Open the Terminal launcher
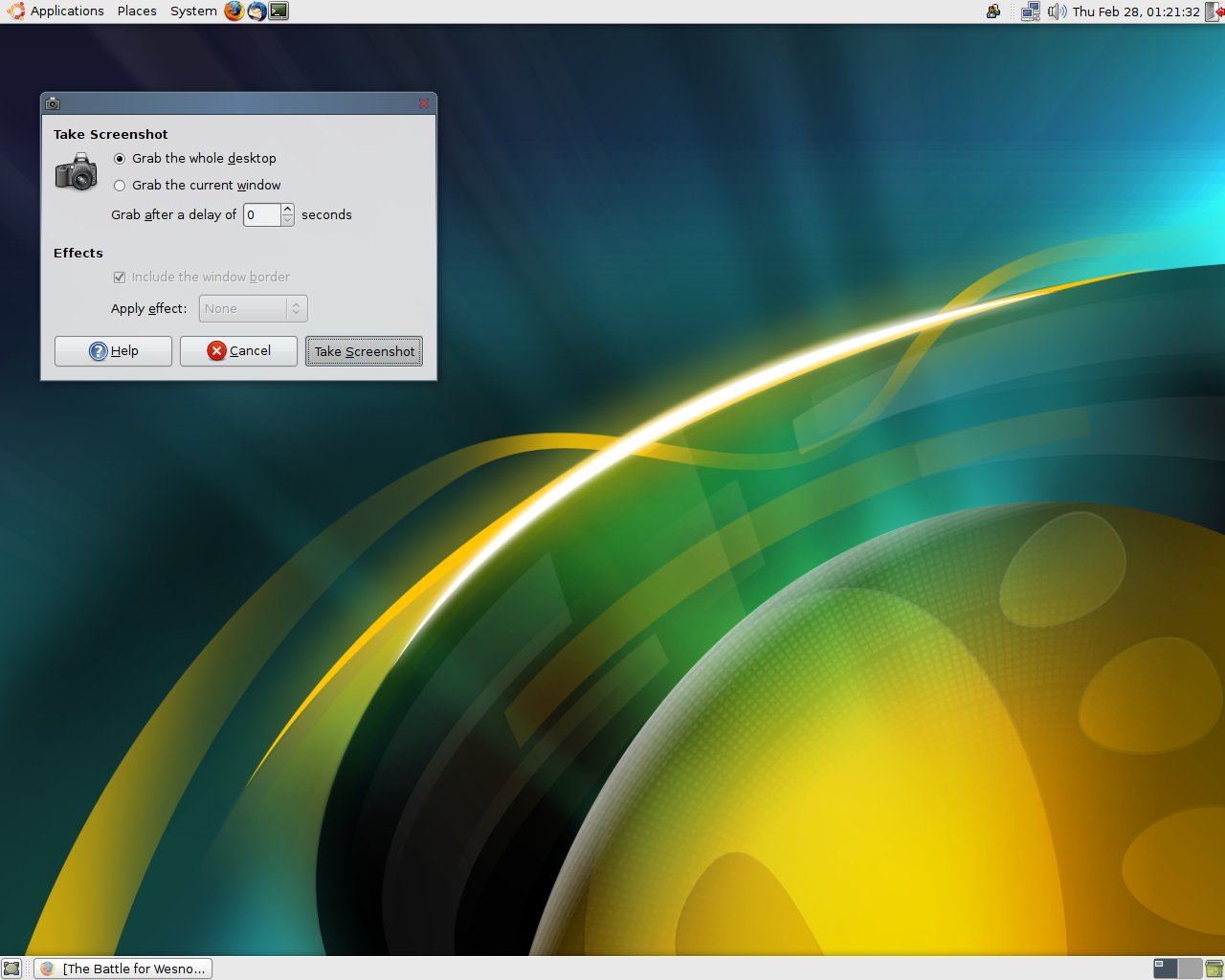The height and width of the screenshot is (980, 1225). [x=278, y=11]
